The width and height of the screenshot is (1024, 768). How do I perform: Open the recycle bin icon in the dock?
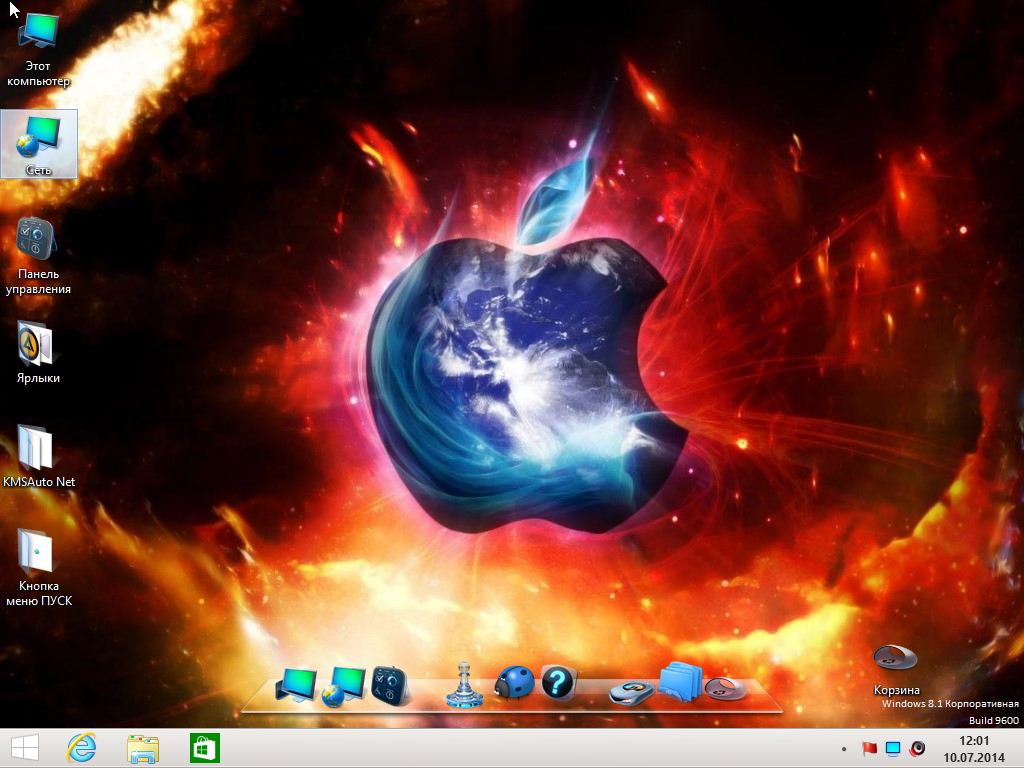point(726,688)
